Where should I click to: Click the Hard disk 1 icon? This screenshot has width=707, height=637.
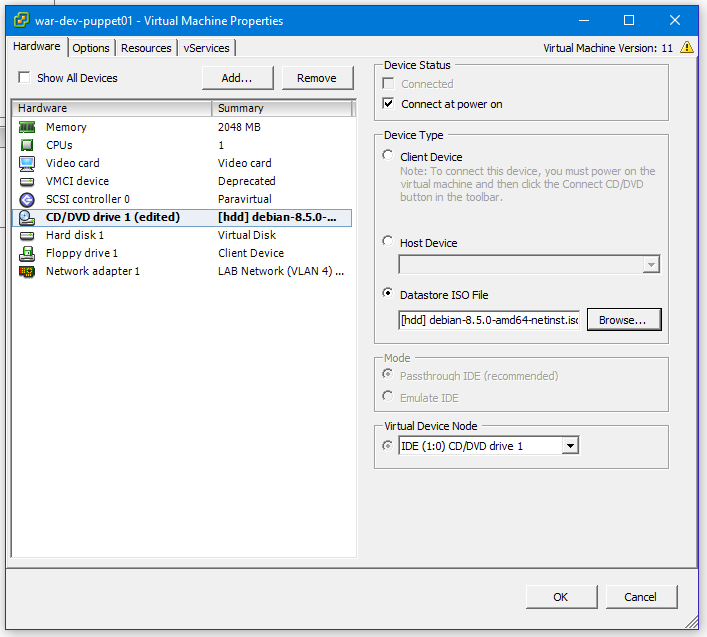[27, 235]
